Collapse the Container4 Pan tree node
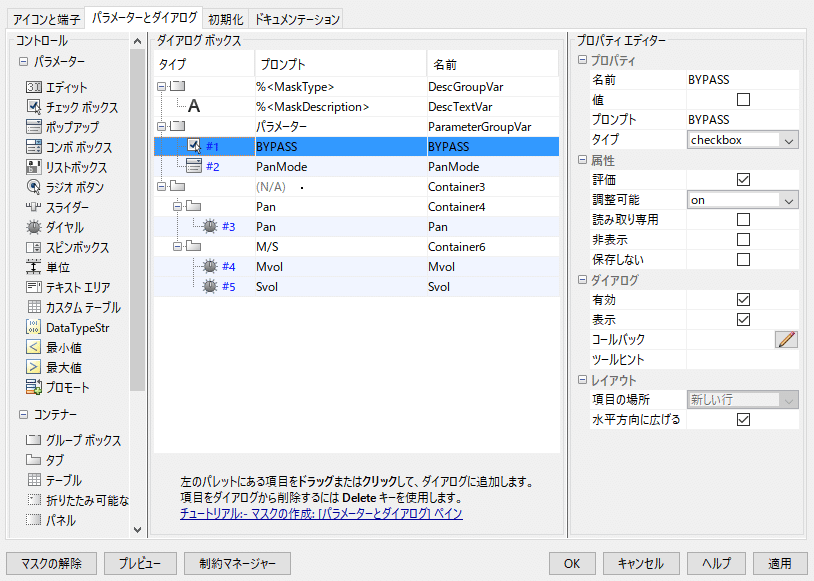814x581 pixels. click(x=178, y=207)
